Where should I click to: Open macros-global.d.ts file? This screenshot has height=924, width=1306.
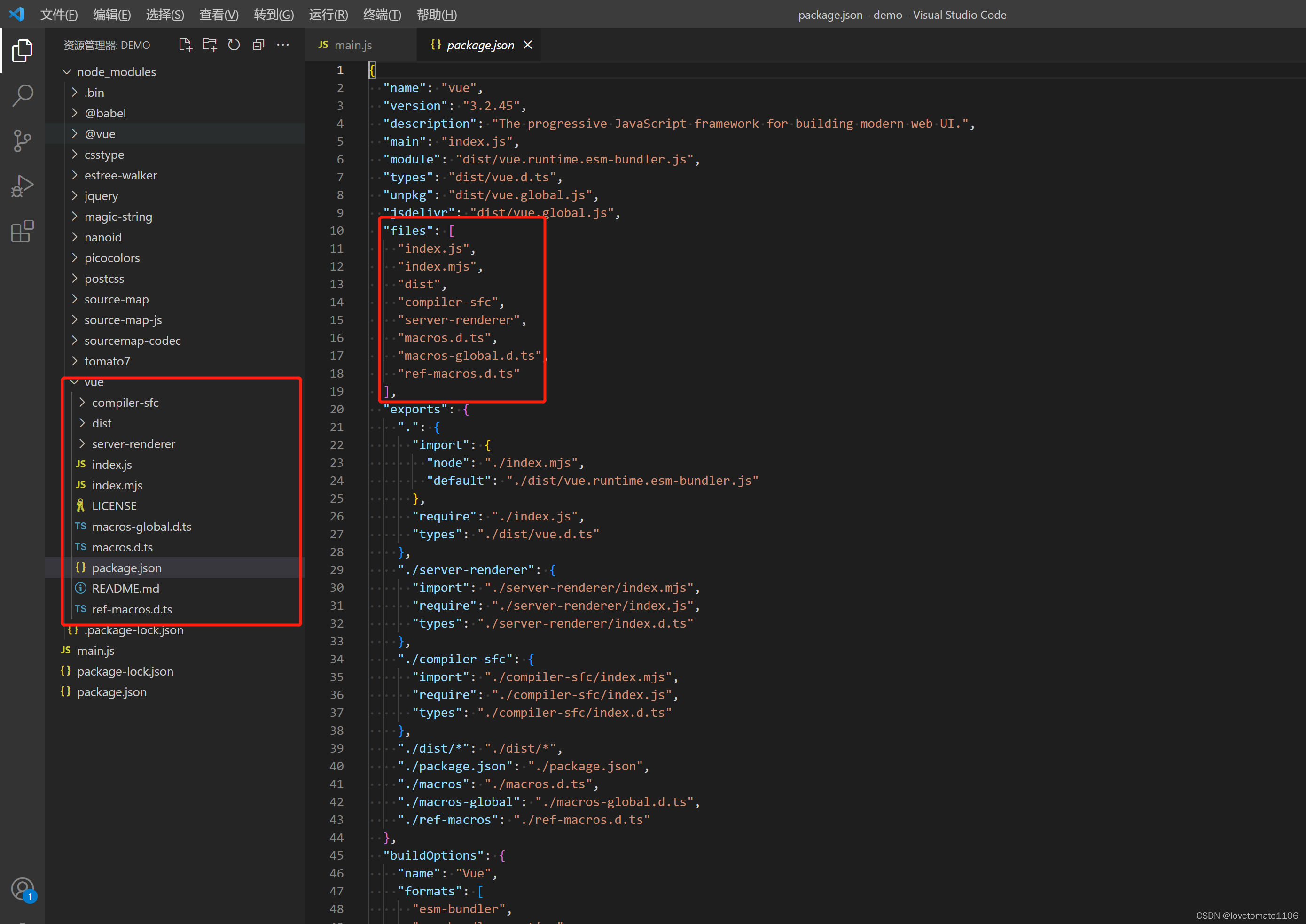click(x=175, y=526)
